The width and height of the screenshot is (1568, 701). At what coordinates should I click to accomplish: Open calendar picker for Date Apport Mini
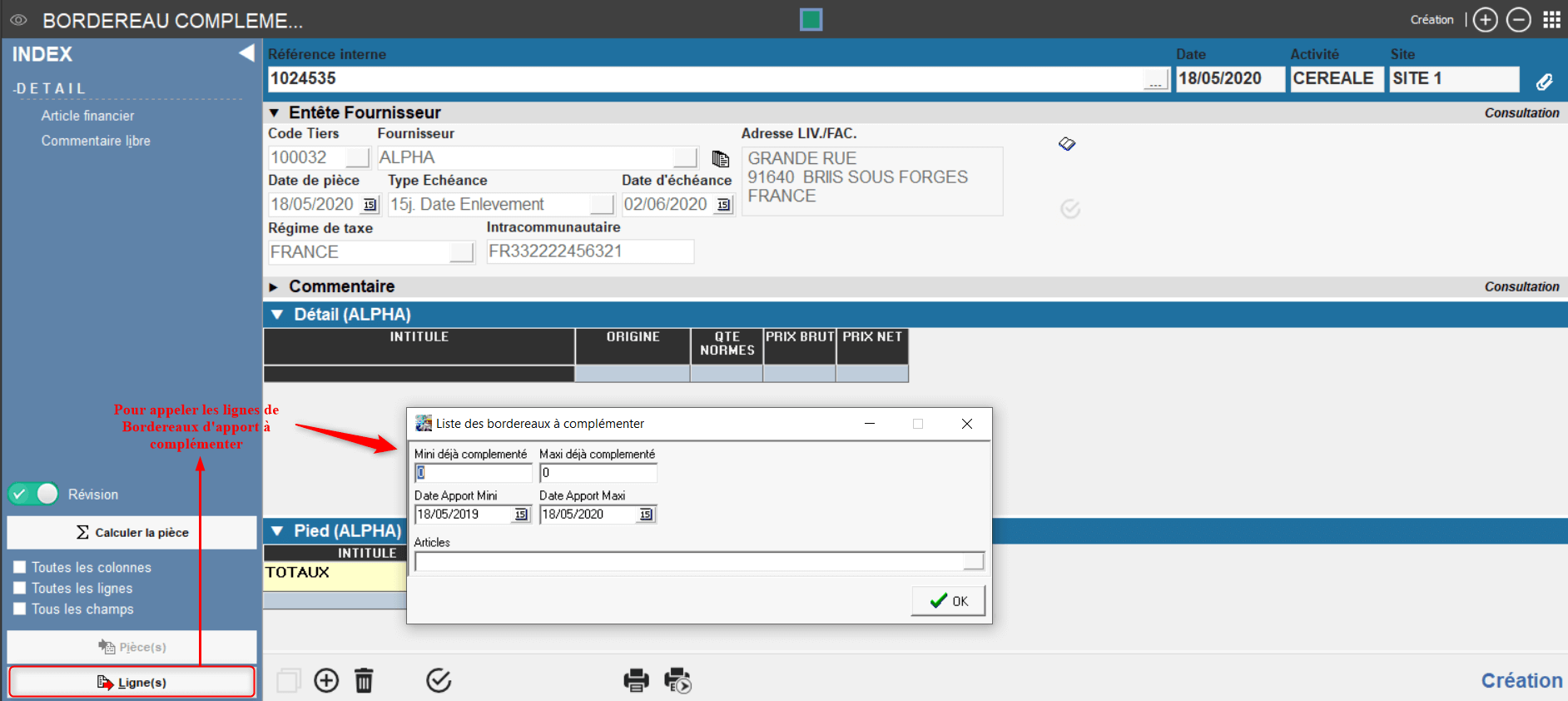[x=521, y=515]
